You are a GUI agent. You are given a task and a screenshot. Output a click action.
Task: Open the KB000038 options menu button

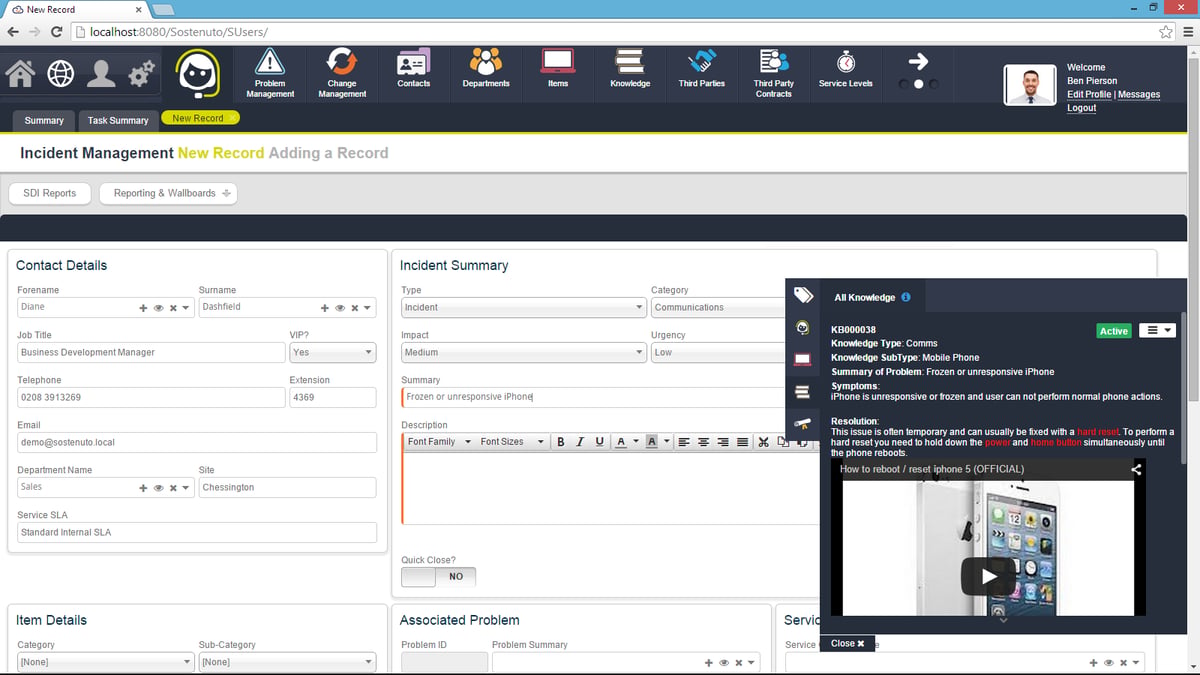pyautogui.click(x=1158, y=330)
